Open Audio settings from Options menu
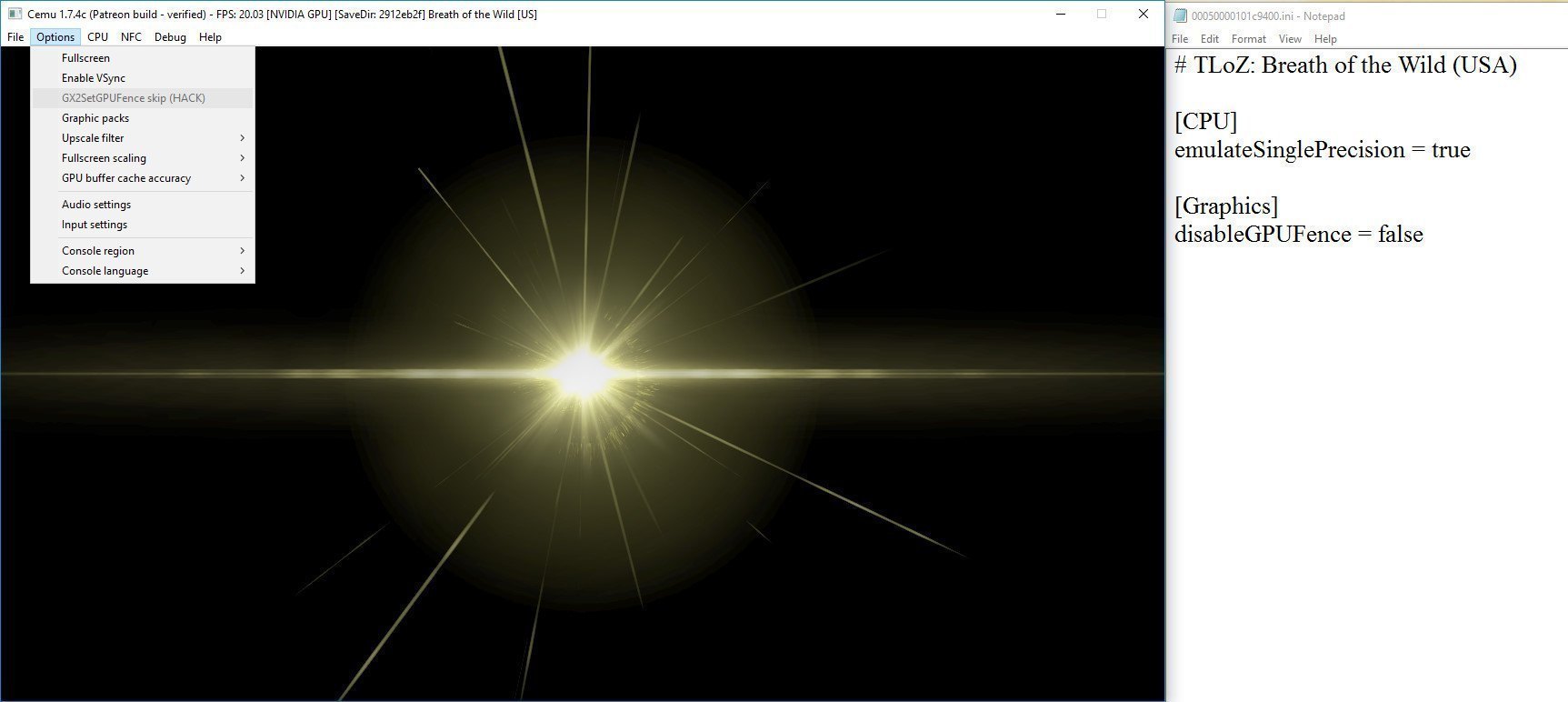Viewport: 1568px width, 702px height. pos(143,205)
